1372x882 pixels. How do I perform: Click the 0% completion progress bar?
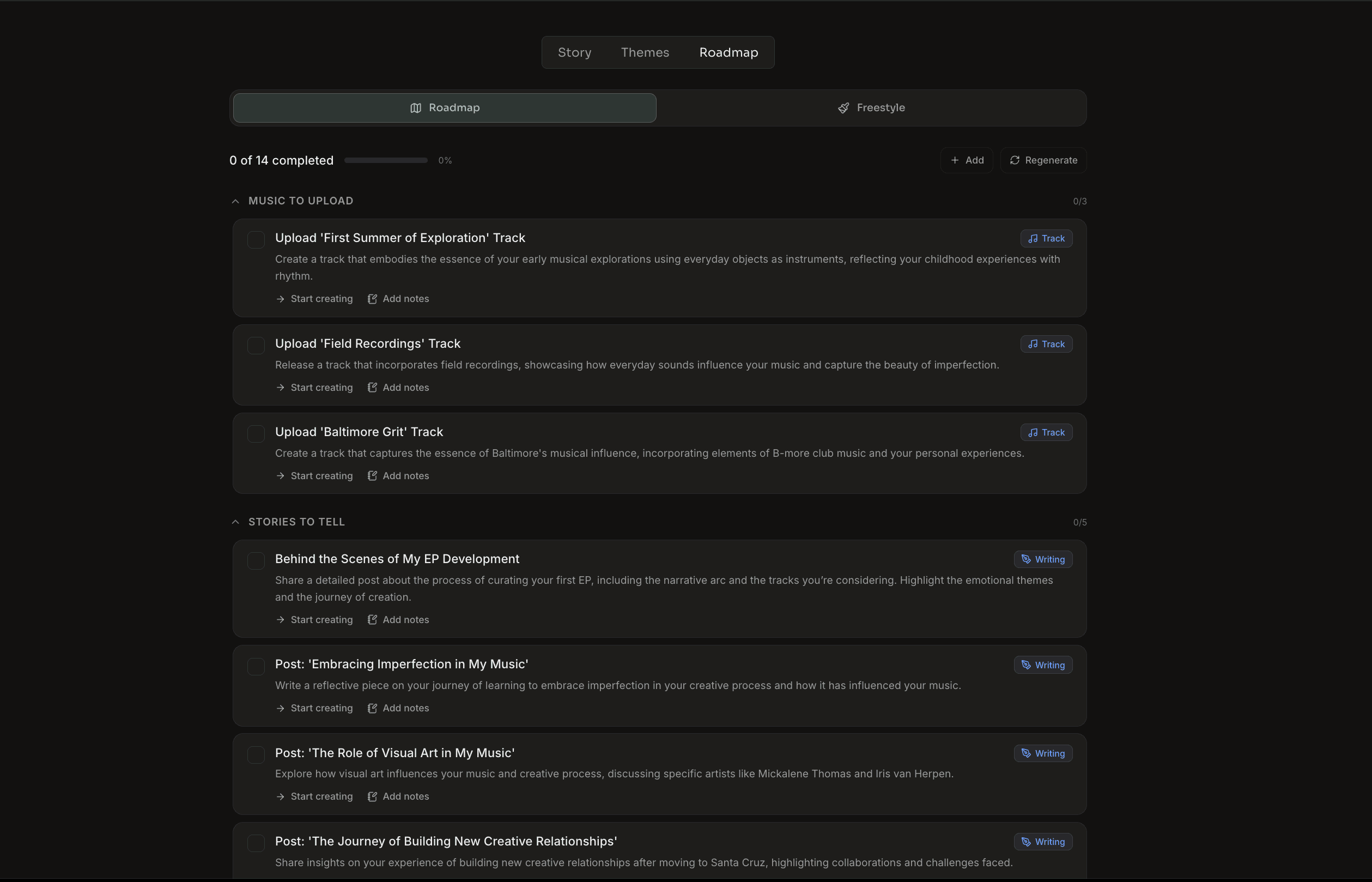tap(386, 160)
